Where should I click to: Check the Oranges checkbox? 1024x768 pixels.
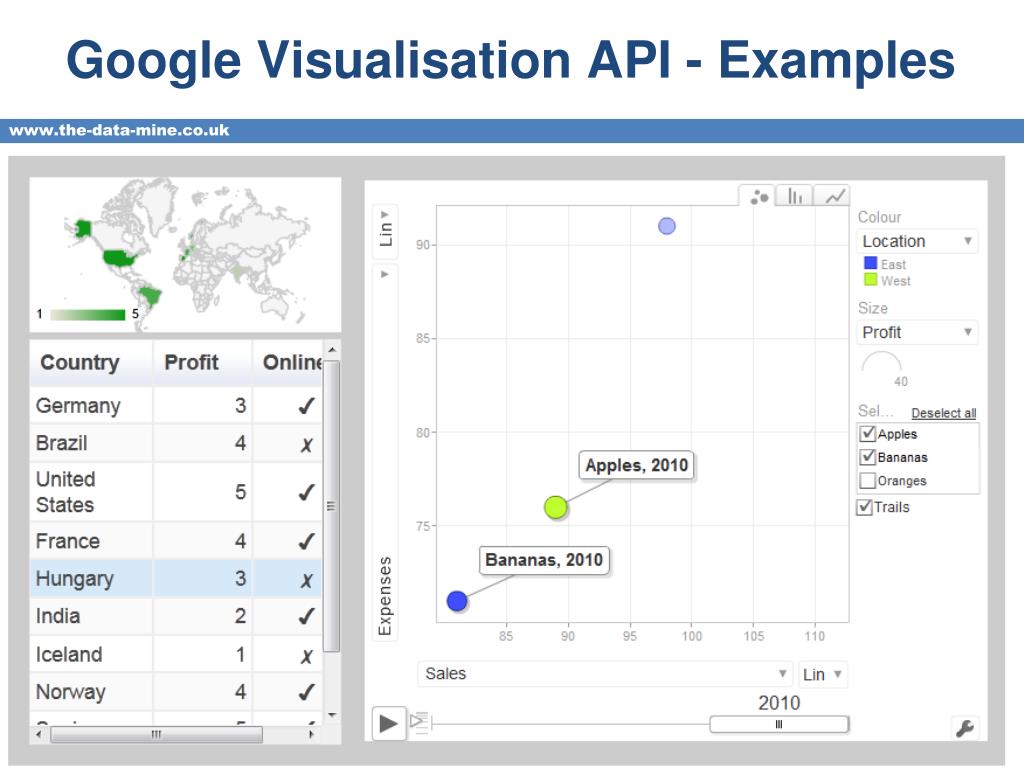(x=868, y=481)
